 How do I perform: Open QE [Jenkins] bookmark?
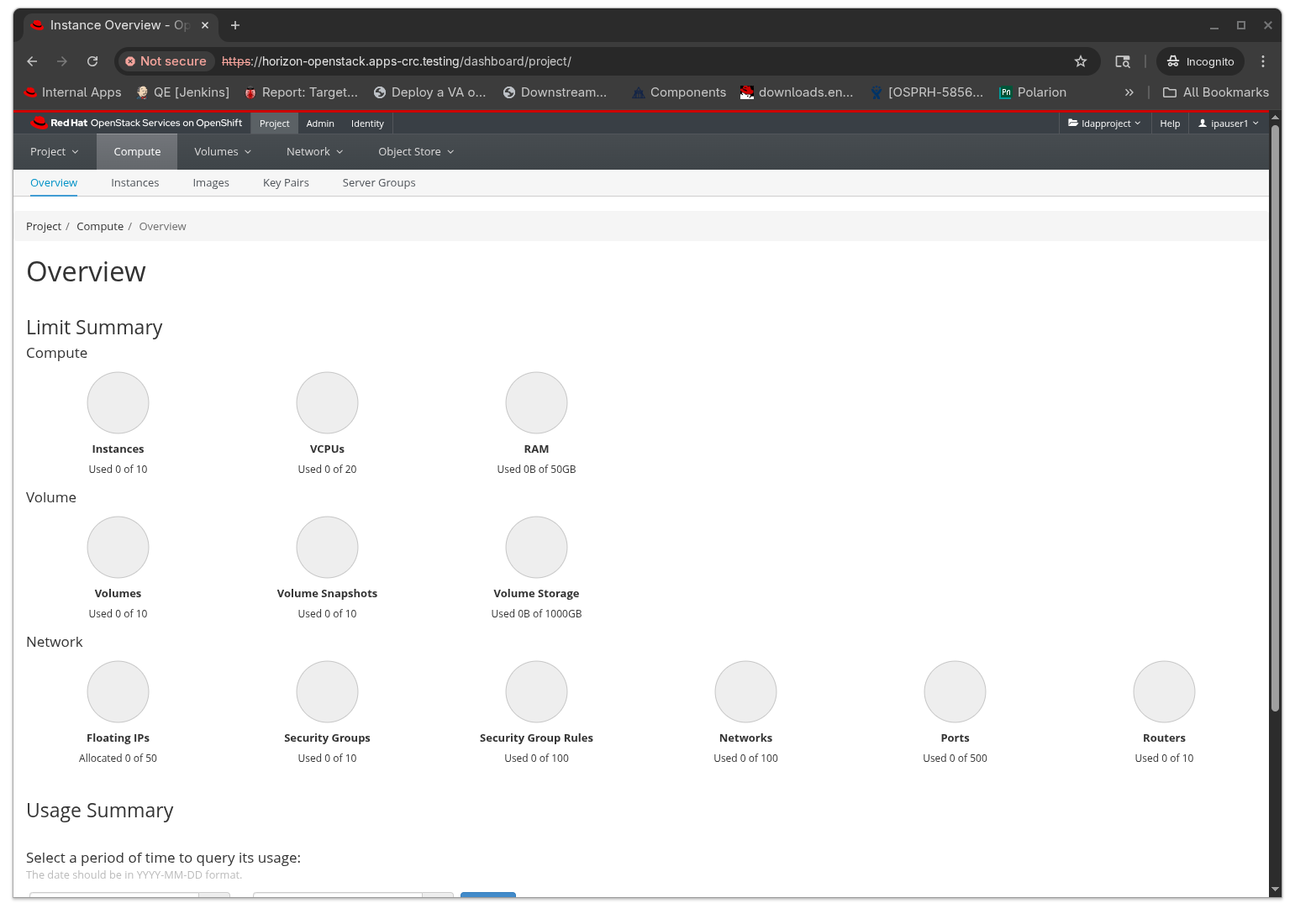(x=182, y=92)
